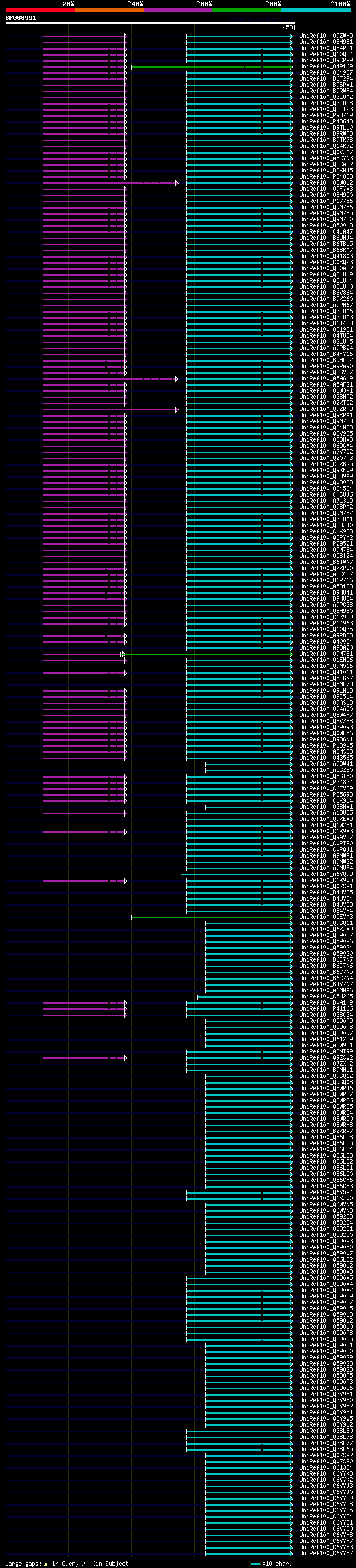Click label UniRef100_A9QW41
Viewport: 356px width, 1568px height.
(x=326, y=764)
